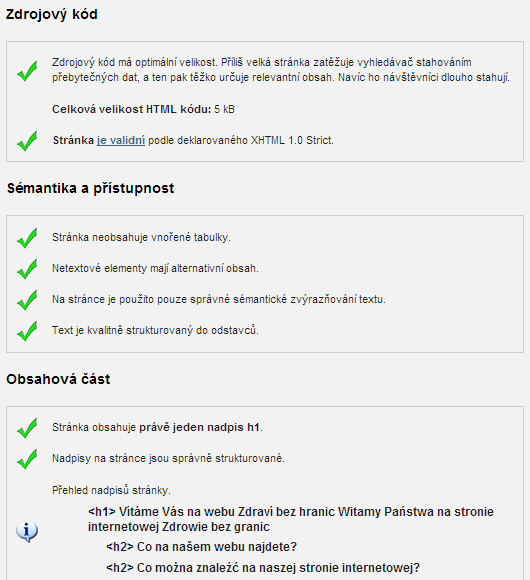Click the "Přehled nadpisů stránky" text

point(111,490)
